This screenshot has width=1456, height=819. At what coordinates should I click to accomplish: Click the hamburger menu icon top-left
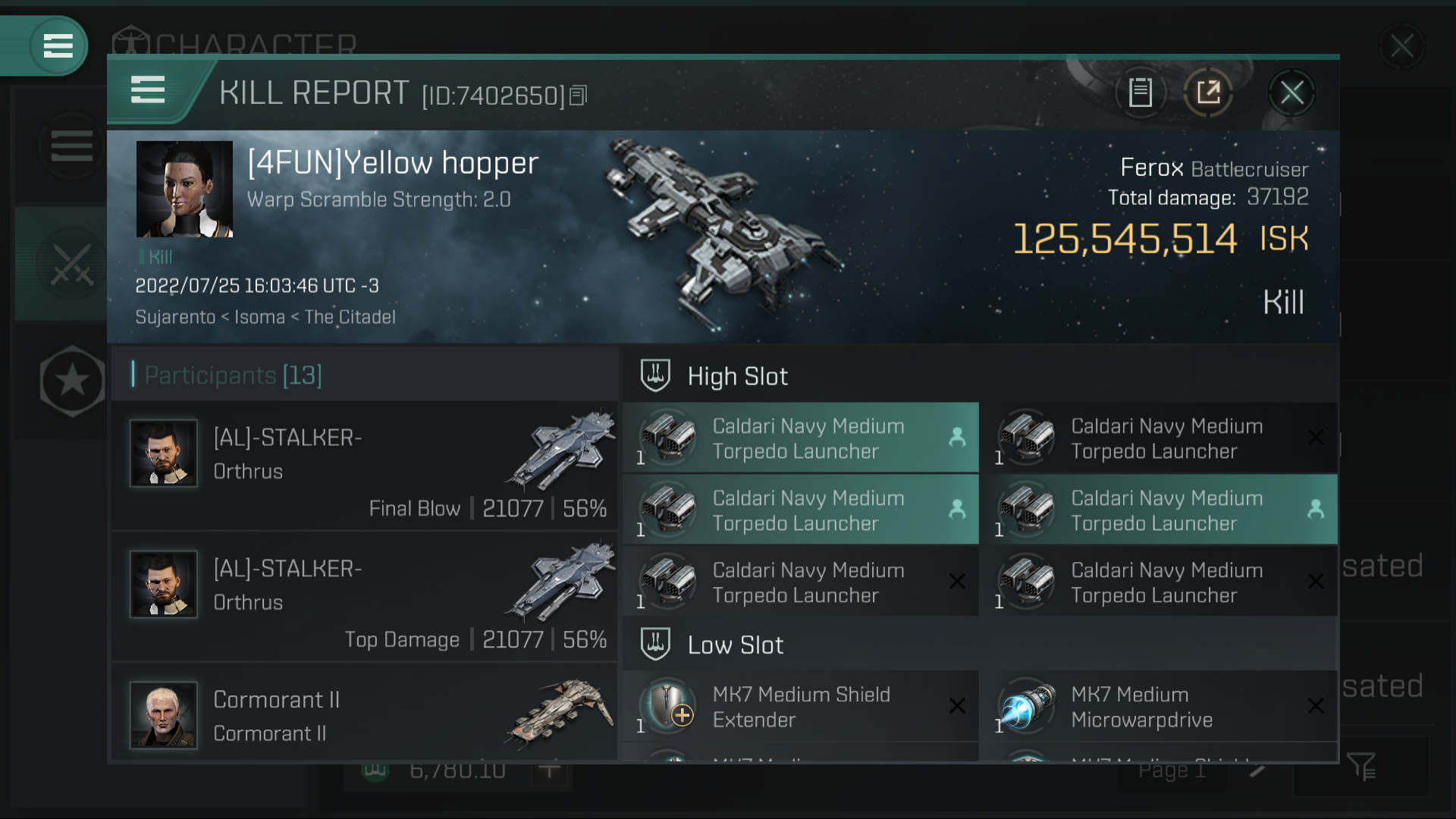[56, 45]
